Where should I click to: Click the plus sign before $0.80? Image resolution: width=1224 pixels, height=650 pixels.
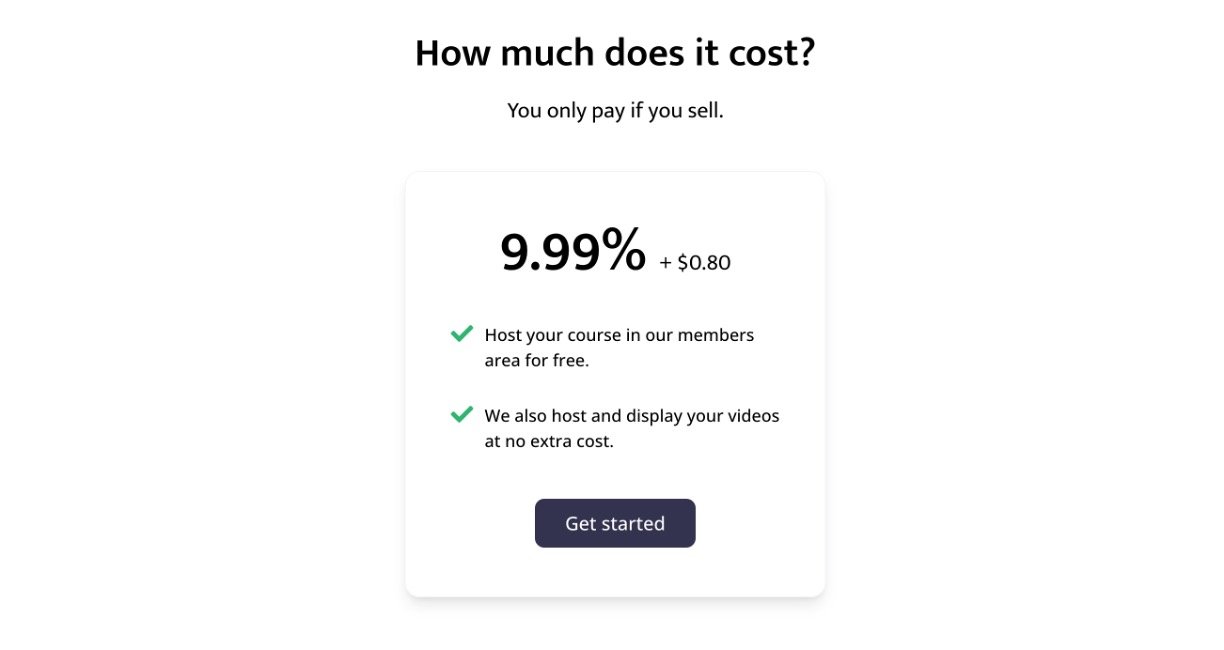pyautogui.click(x=666, y=263)
